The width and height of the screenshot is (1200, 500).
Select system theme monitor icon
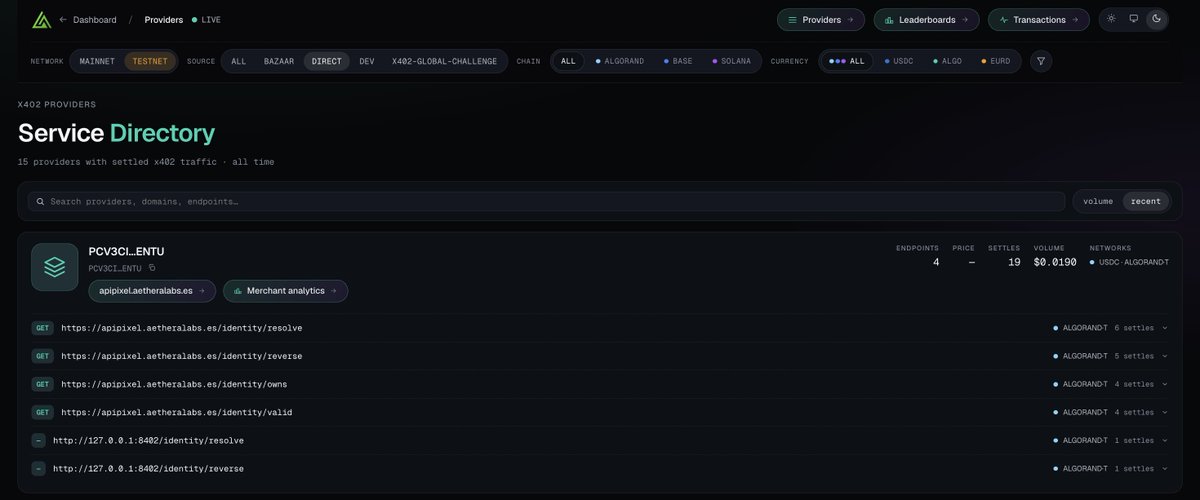tap(1133, 19)
